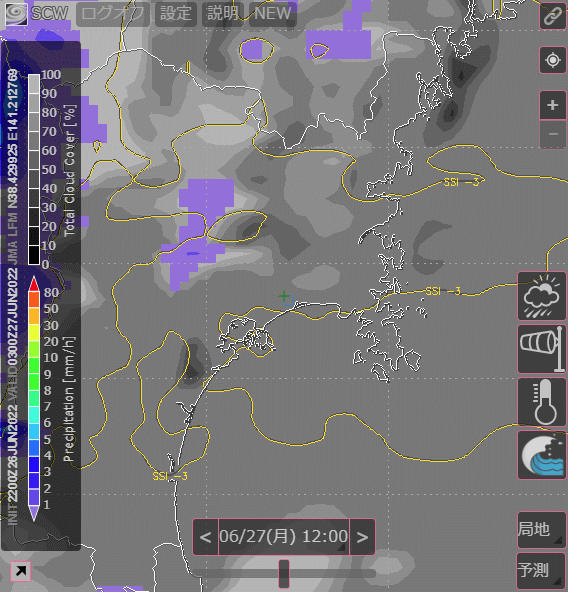Viewport: 568px width, 592px height.
Task: Zoom out with the minus button
Action: 553,134
